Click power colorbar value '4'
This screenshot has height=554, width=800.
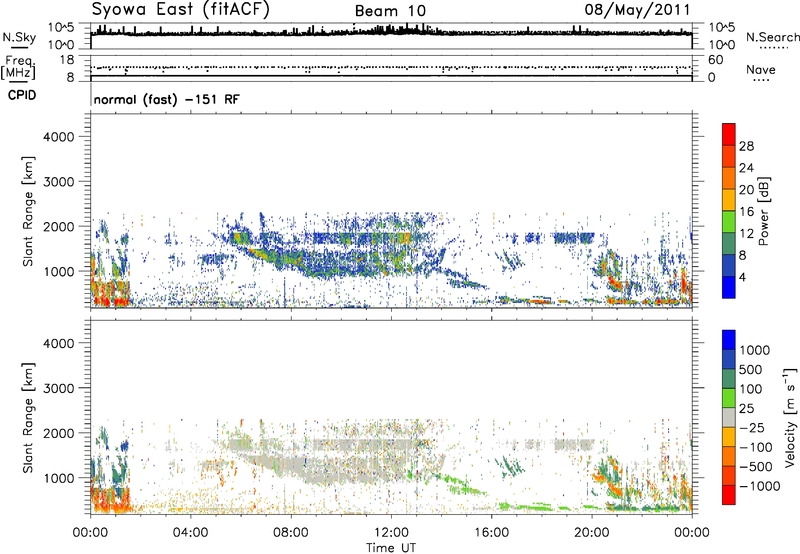742,277
